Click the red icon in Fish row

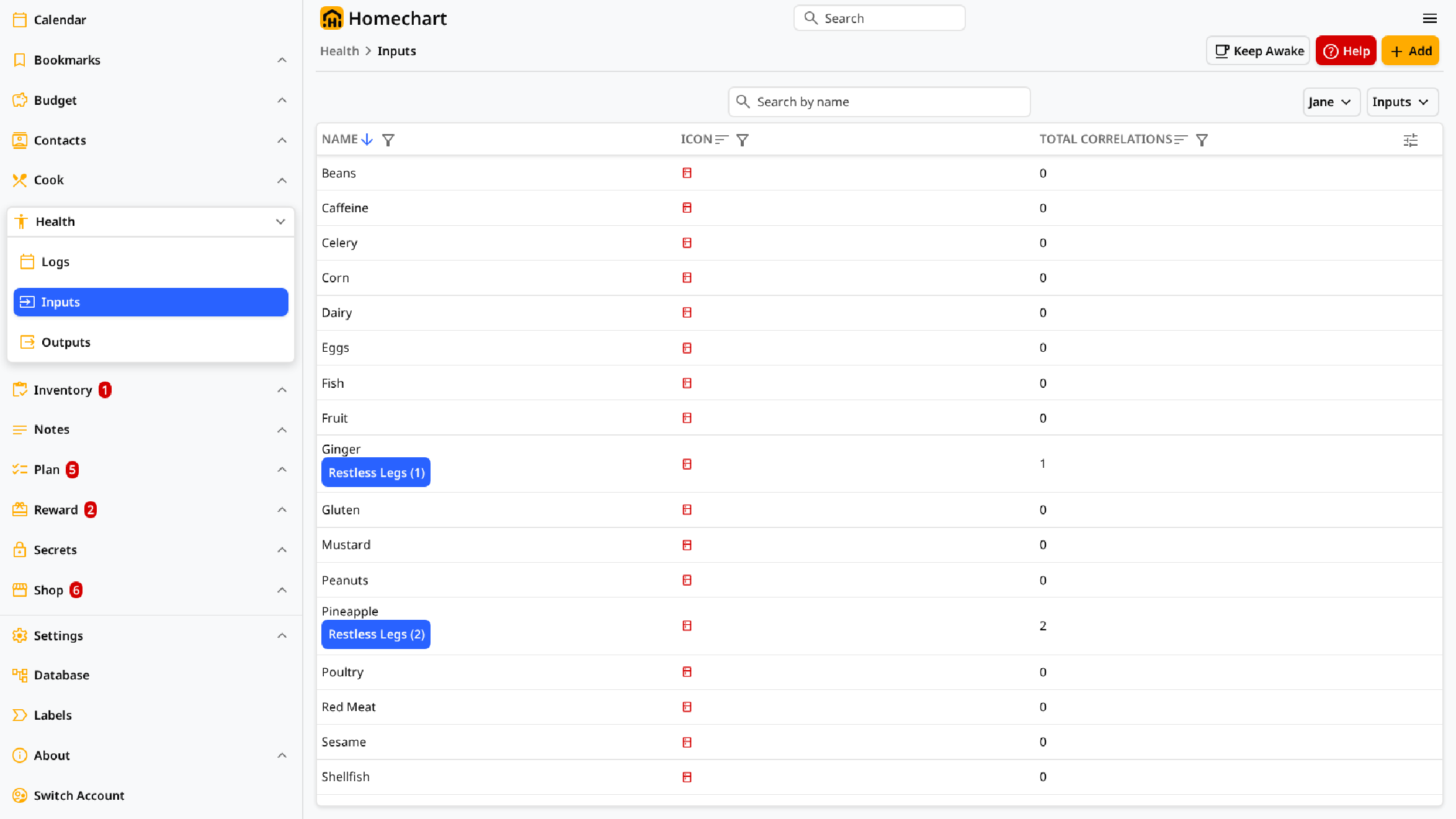pos(687,383)
